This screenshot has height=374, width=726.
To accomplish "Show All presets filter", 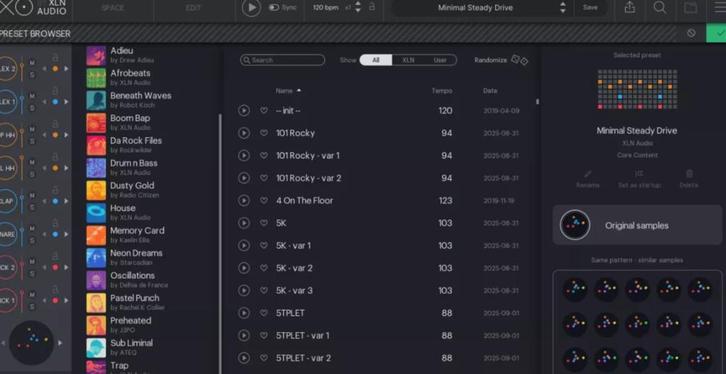I will click(x=376, y=60).
